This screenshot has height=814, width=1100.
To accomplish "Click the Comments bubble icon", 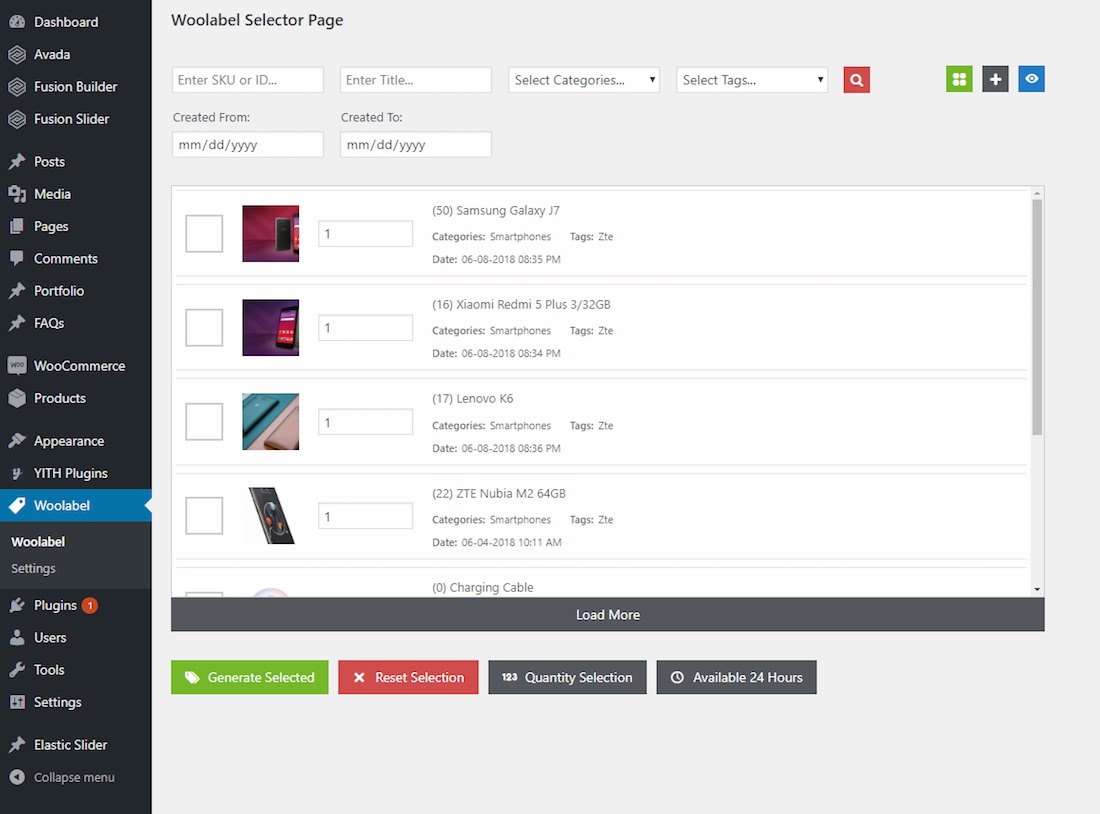I will point(17,258).
